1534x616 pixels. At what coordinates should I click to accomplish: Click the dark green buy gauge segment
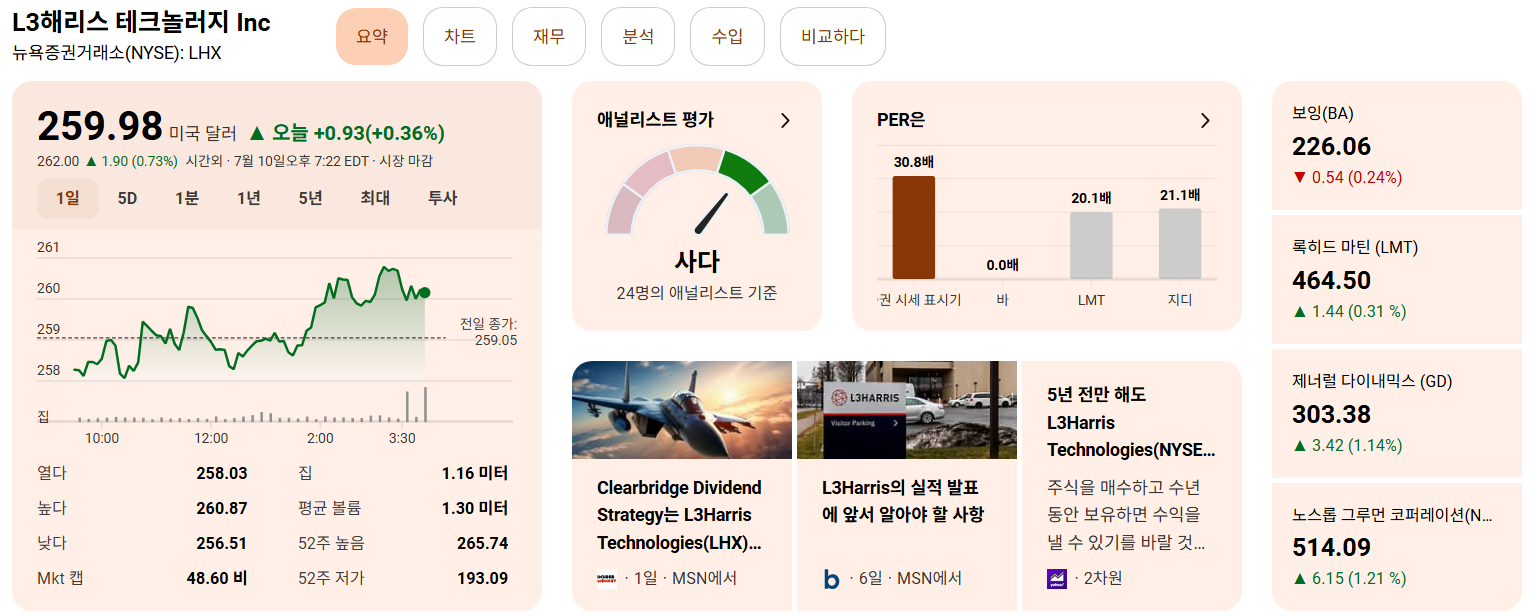[743, 170]
